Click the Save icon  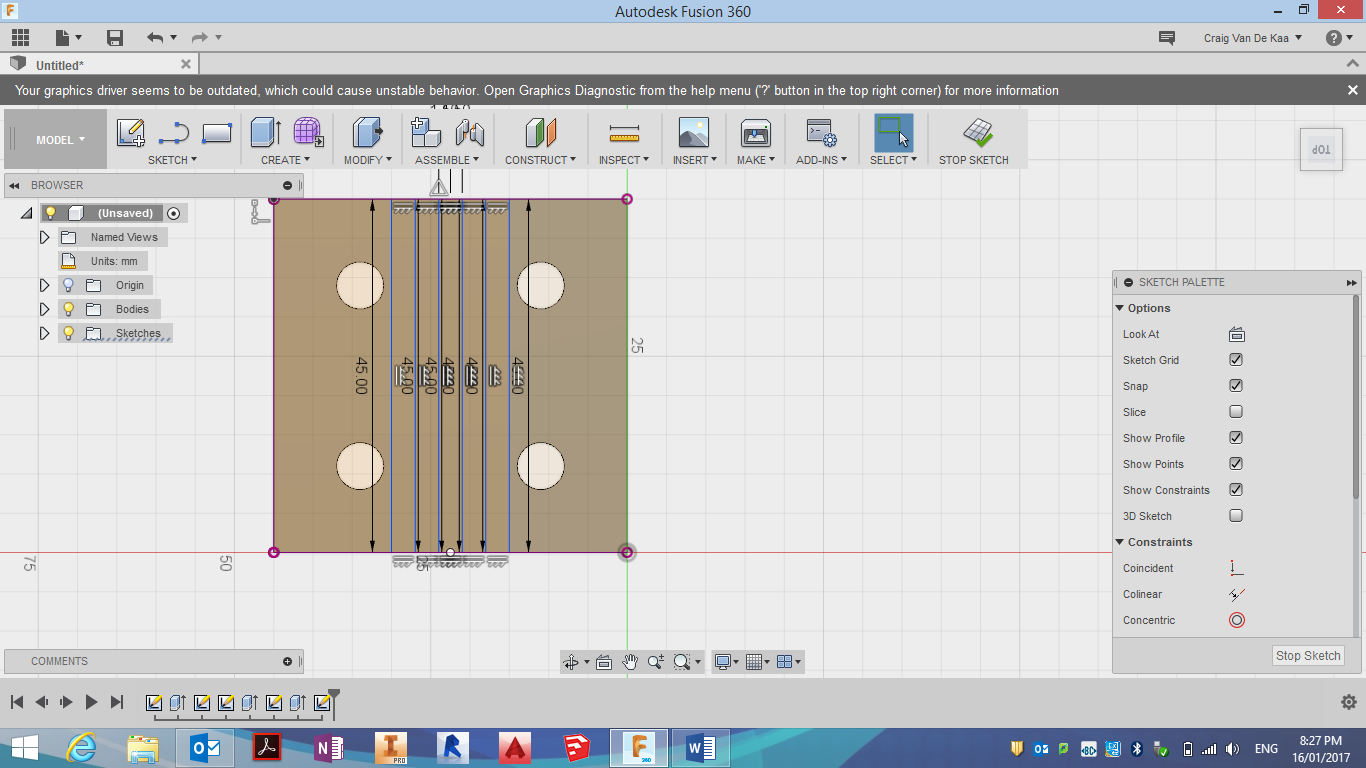tap(115, 38)
